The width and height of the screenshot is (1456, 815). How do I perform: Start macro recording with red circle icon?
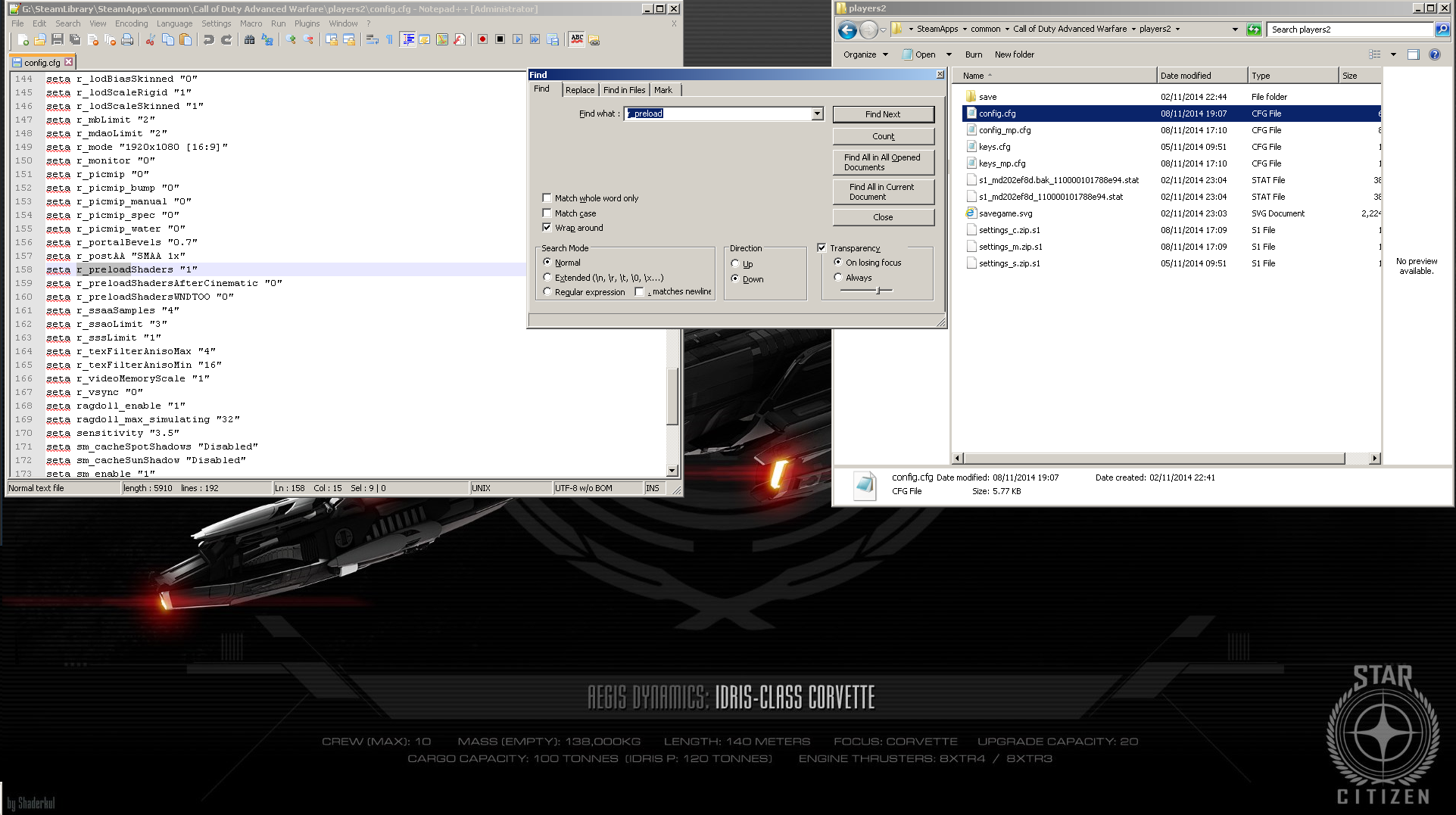coord(482,39)
